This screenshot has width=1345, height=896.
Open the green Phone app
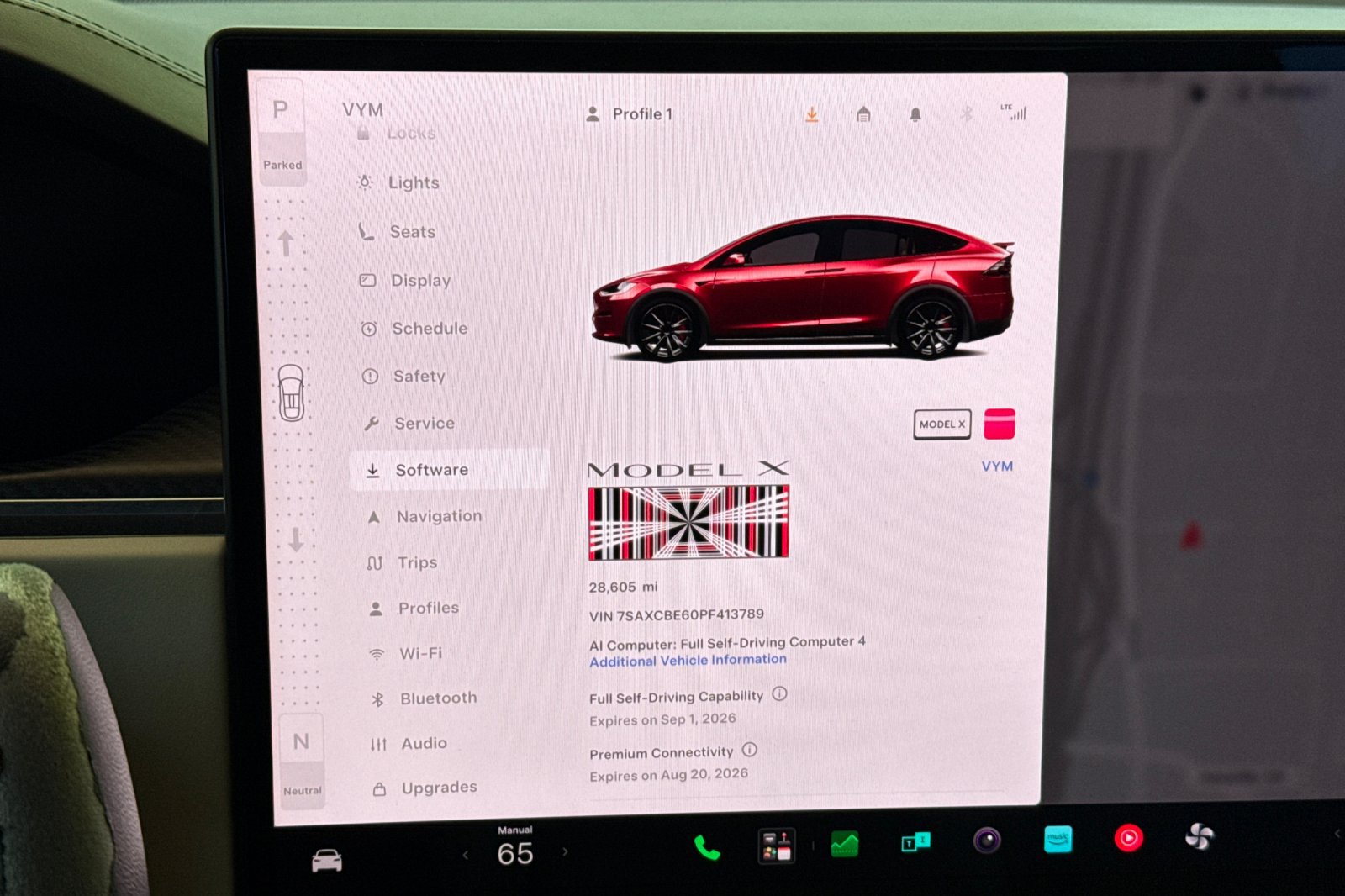(x=707, y=848)
